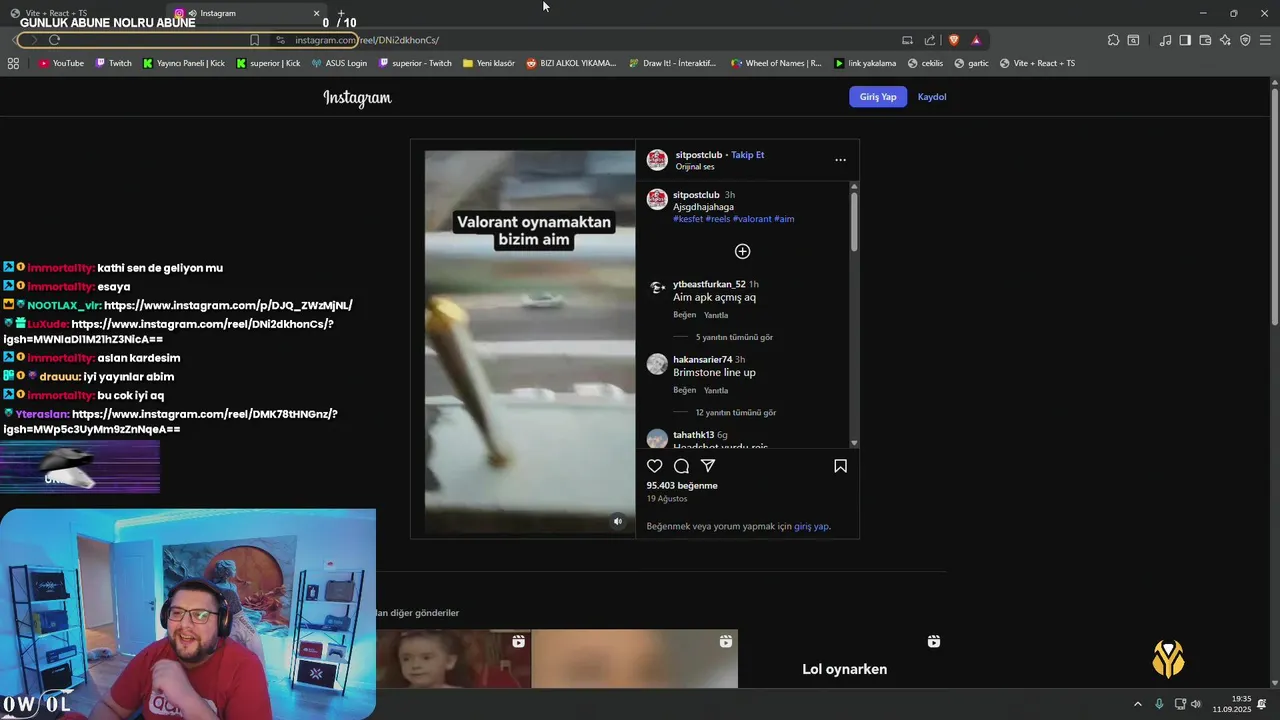Open the Brave VPN shield icon
This screenshot has width=1280, height=720.
tap(1245, 40)
